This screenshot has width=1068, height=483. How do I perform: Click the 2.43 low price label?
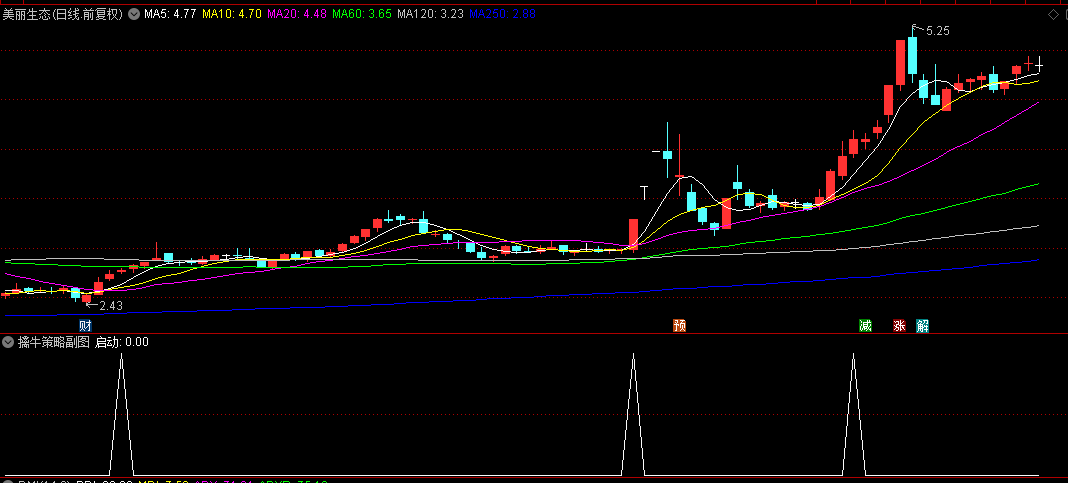tap(111, 306)
